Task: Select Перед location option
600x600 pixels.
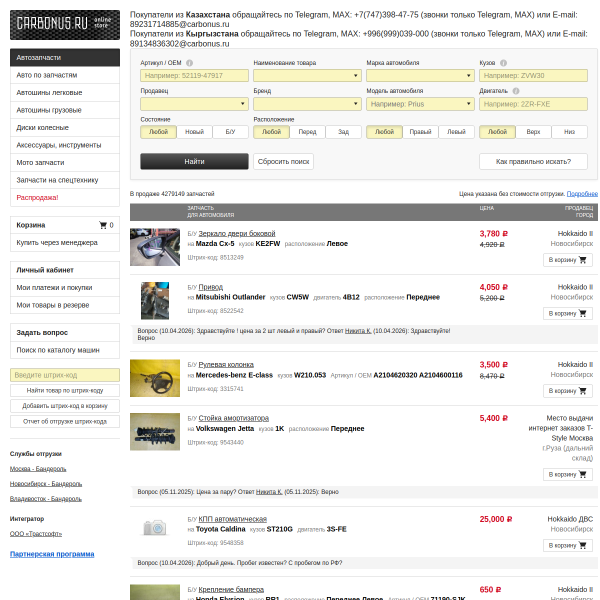Action: pos(307,132)
